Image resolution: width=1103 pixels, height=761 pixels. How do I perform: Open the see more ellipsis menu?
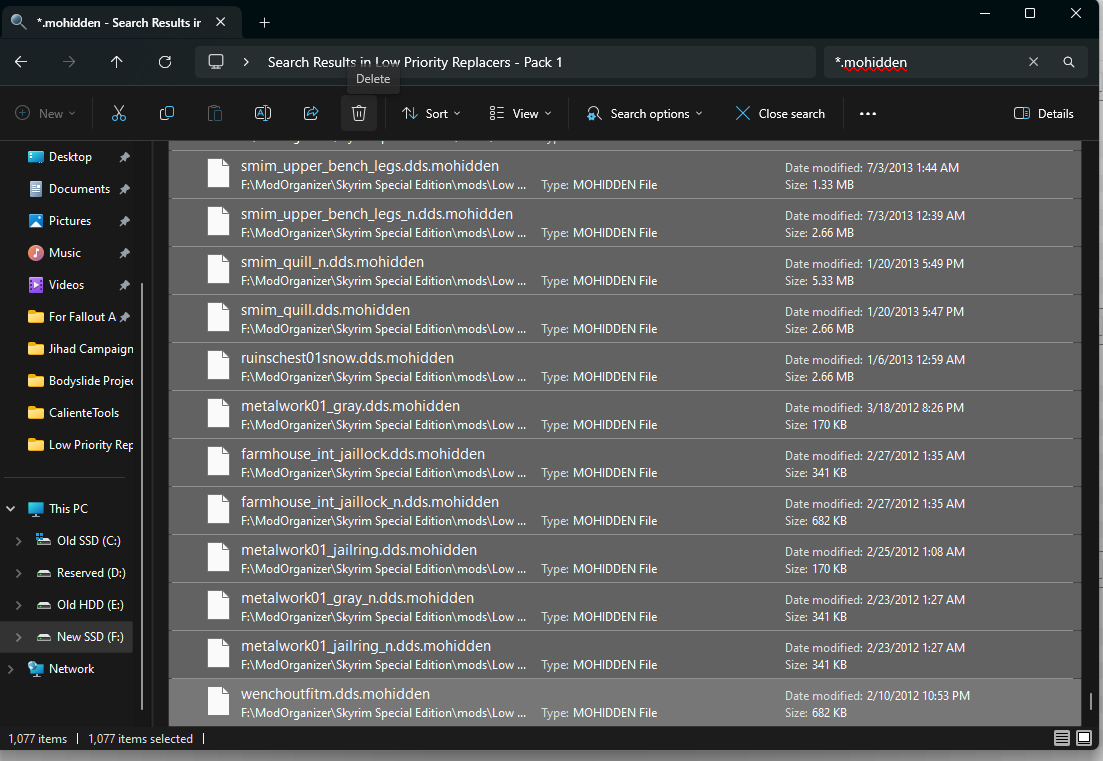pyautogui.click(x=868, y=113)
